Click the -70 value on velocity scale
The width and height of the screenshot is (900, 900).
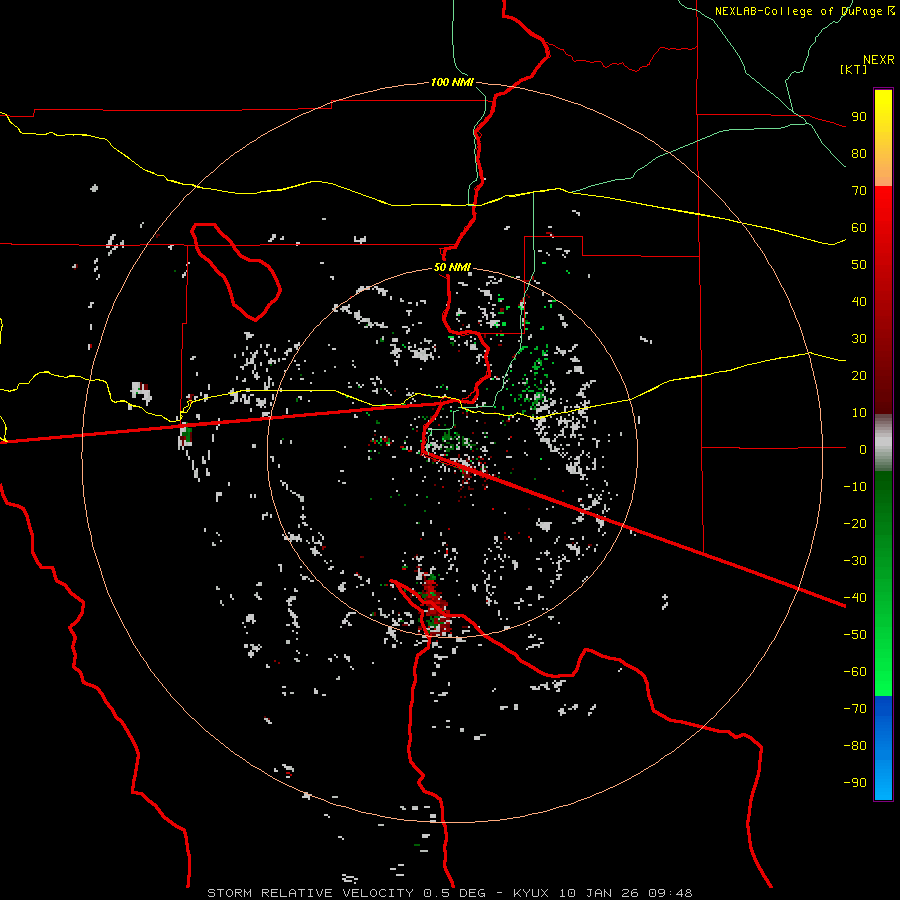pos(855,709)
